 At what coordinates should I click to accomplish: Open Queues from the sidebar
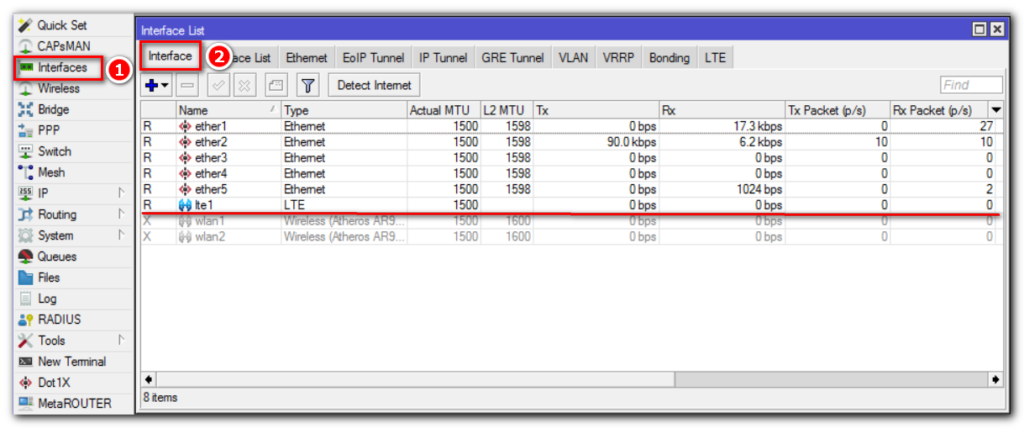[x=56, y=257]
